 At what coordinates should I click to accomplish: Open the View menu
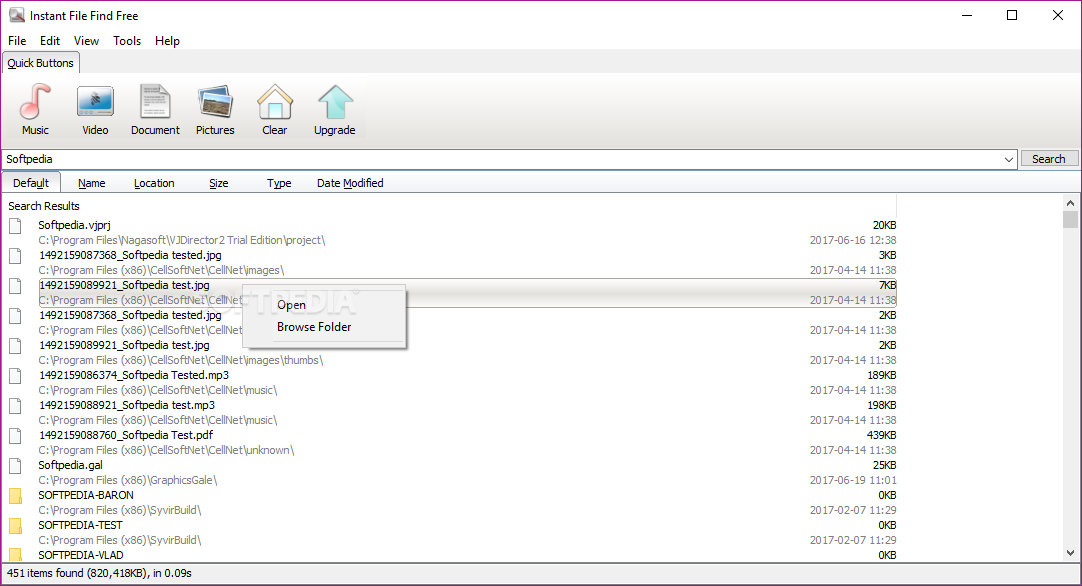pyautogui.click(x=86, y=41)
